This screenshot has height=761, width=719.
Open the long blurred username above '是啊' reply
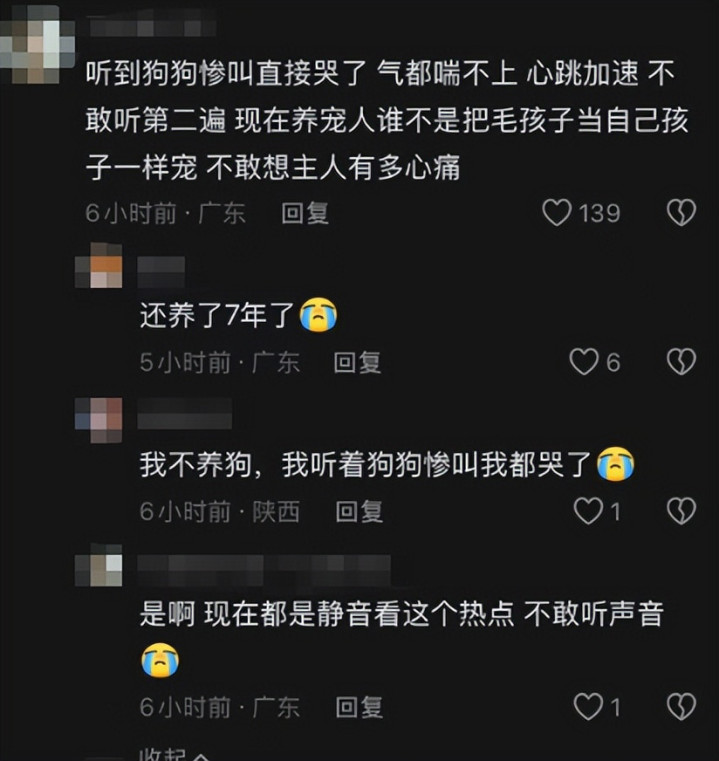pos(264,569)
